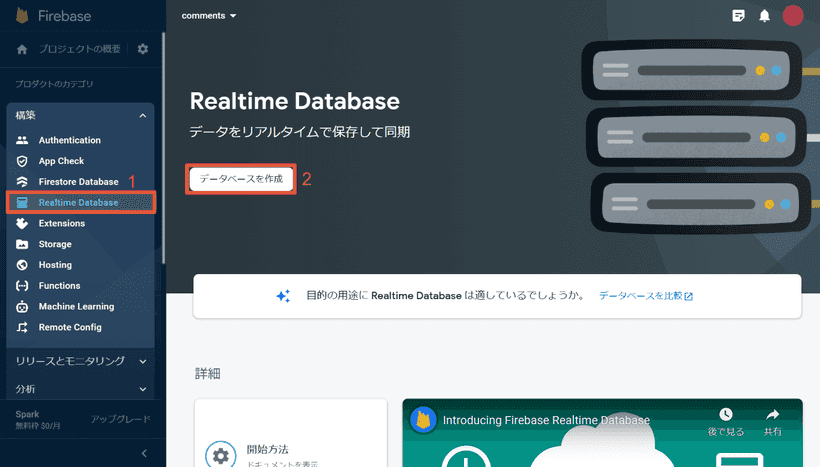This screenshot has width=820, height=467.
Task: Click the gear icon on 開始方法 card
Action: click(x=220, y=456)
